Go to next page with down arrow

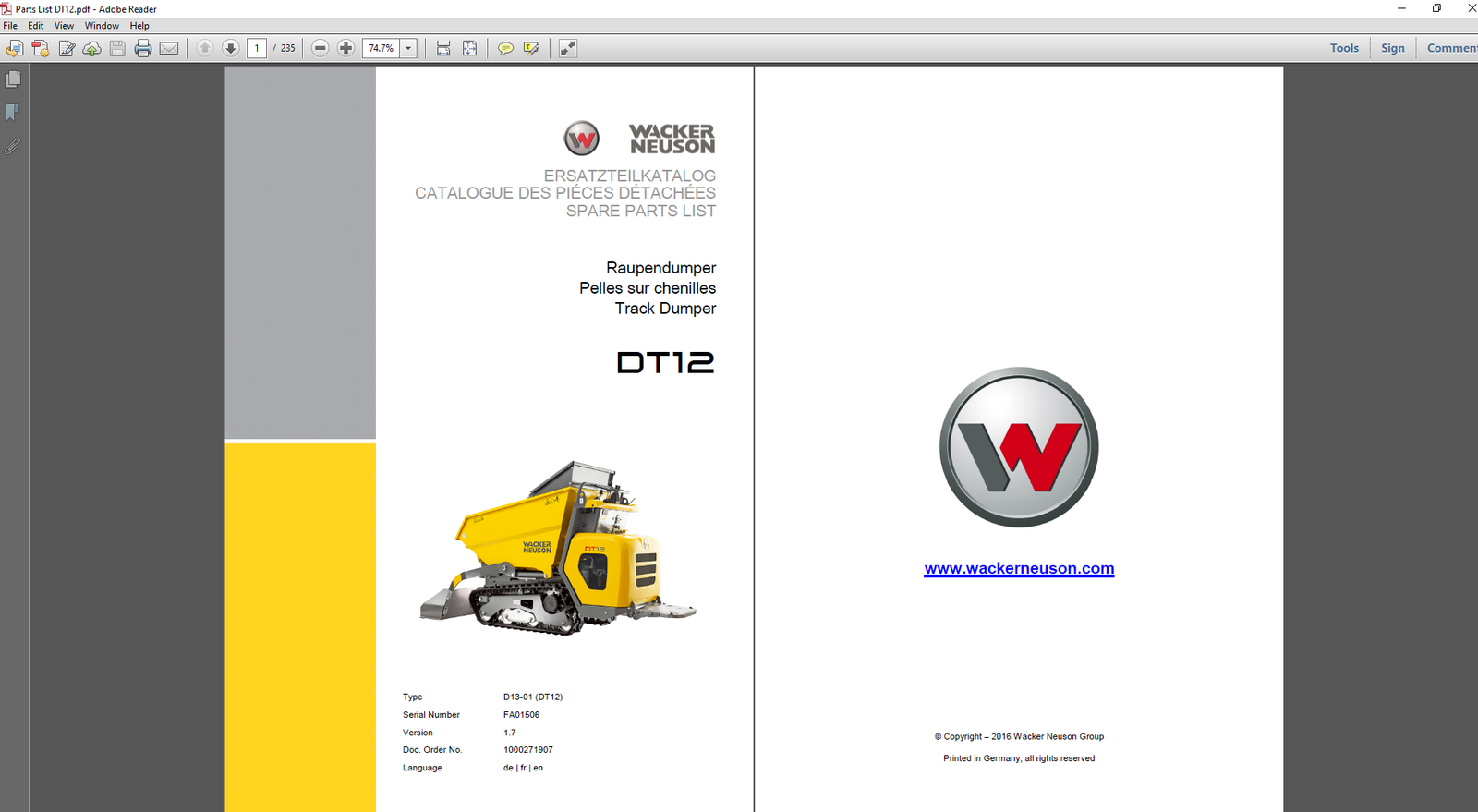coord(231,48)
